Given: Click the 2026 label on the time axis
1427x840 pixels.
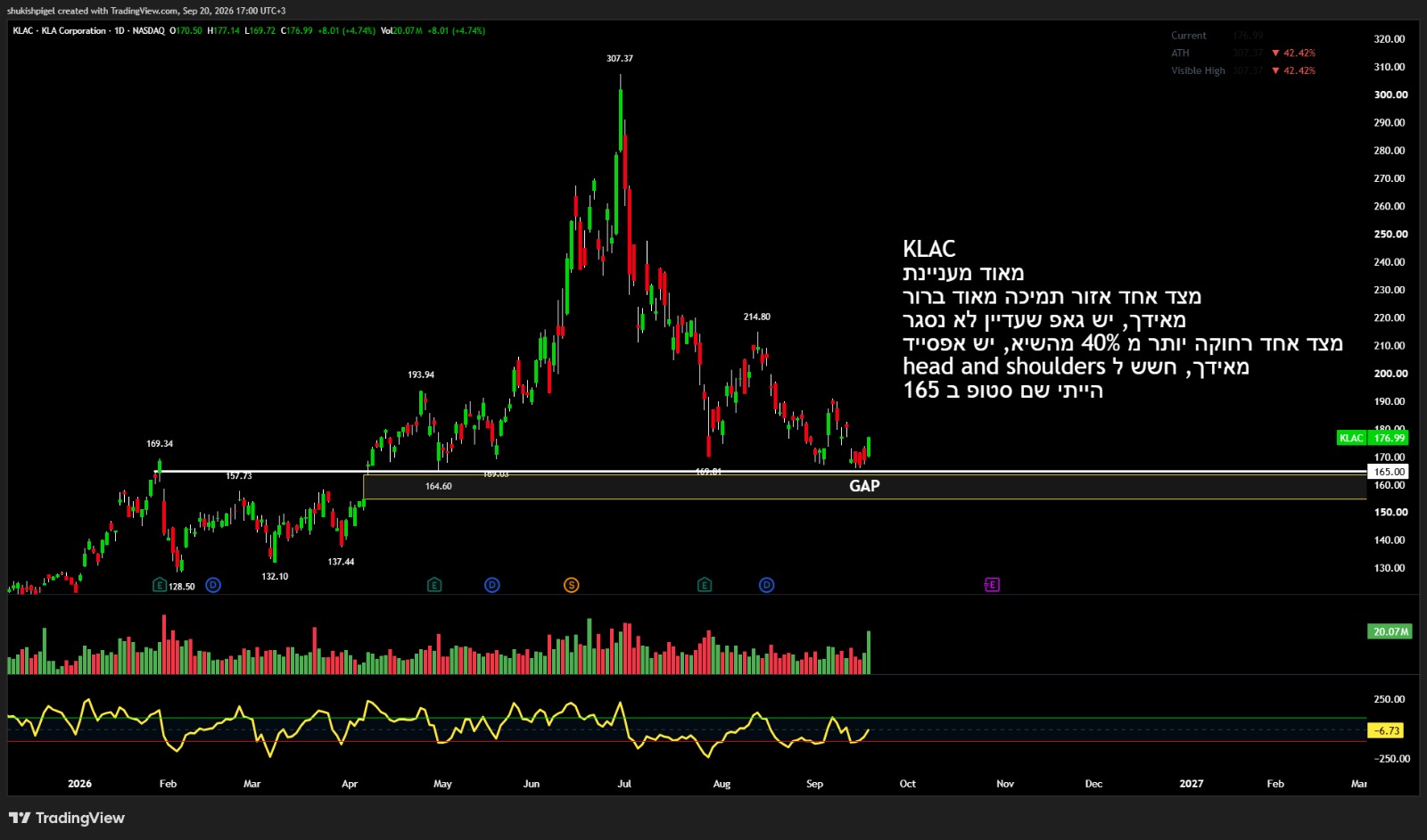Looking at the screenshot, I should pyautogui.click(x=79, y=784).
